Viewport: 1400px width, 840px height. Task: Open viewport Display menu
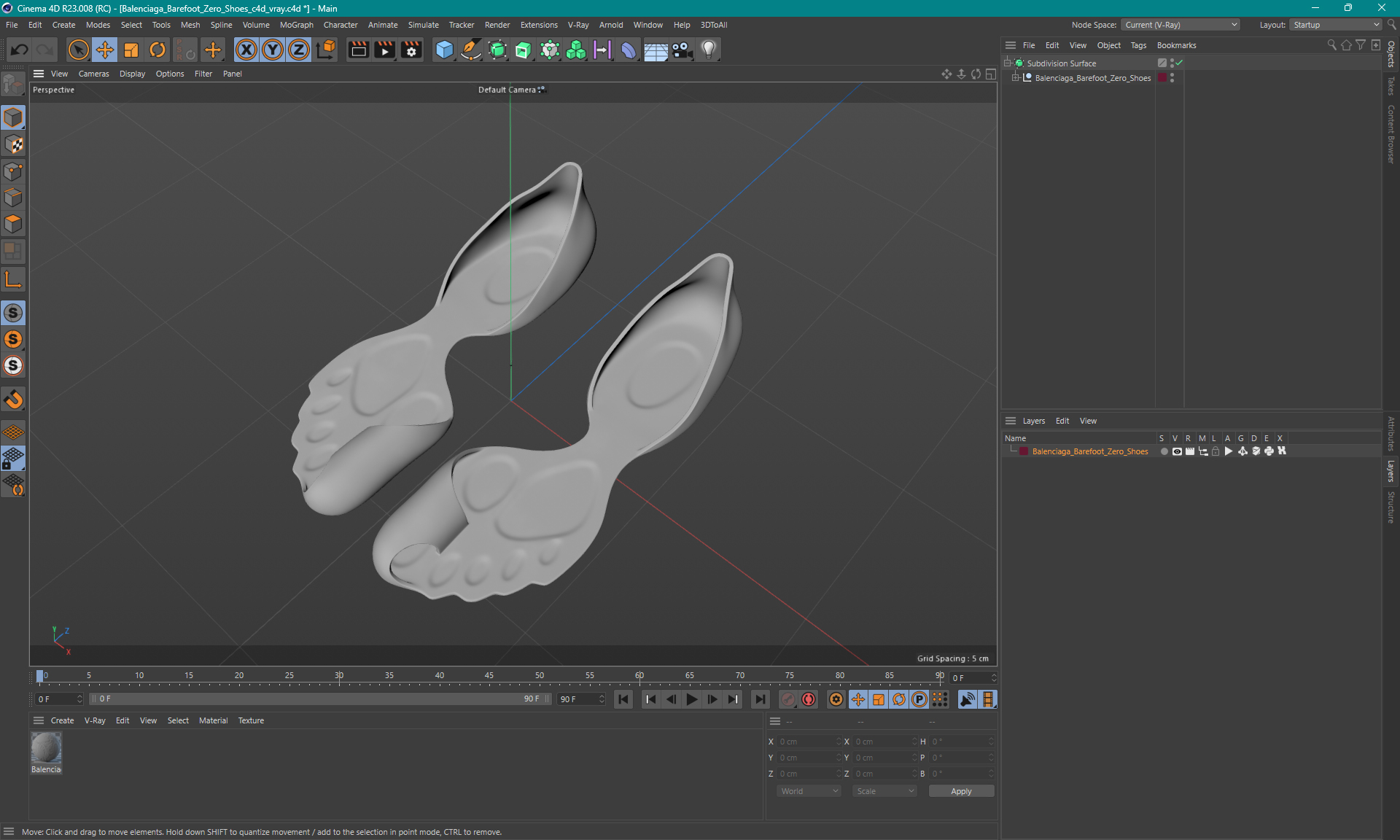pos(132,74)
